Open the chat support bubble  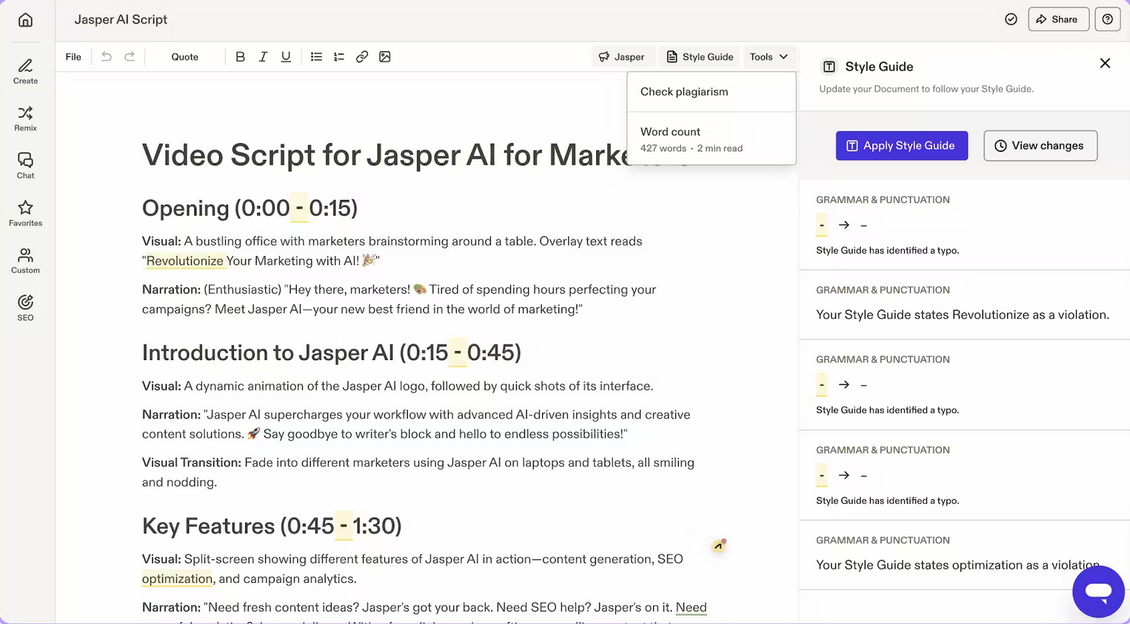point(1098,591)
